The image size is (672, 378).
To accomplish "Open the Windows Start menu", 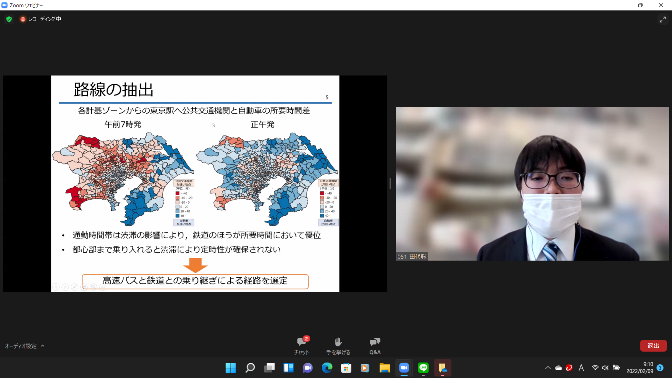I will coord(231,368).
